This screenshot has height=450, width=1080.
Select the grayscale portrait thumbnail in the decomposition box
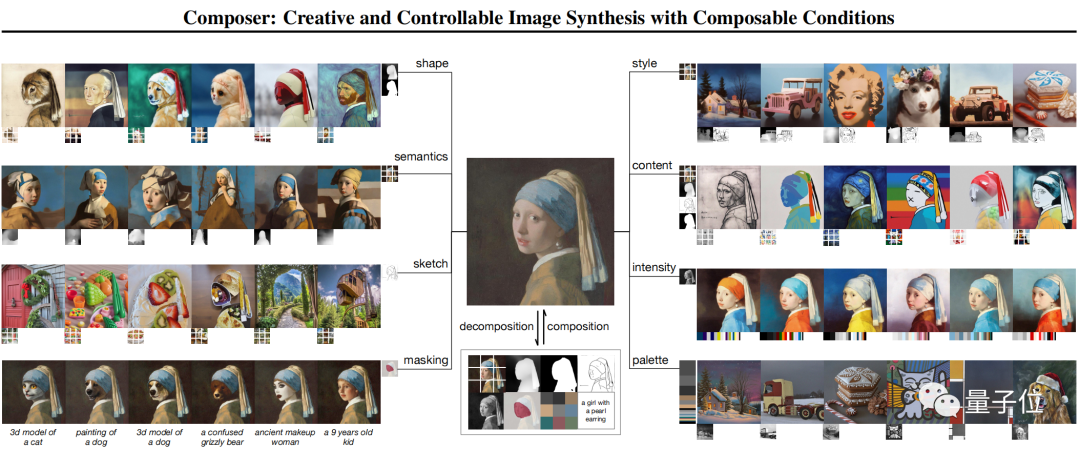[x=486, y=411]
